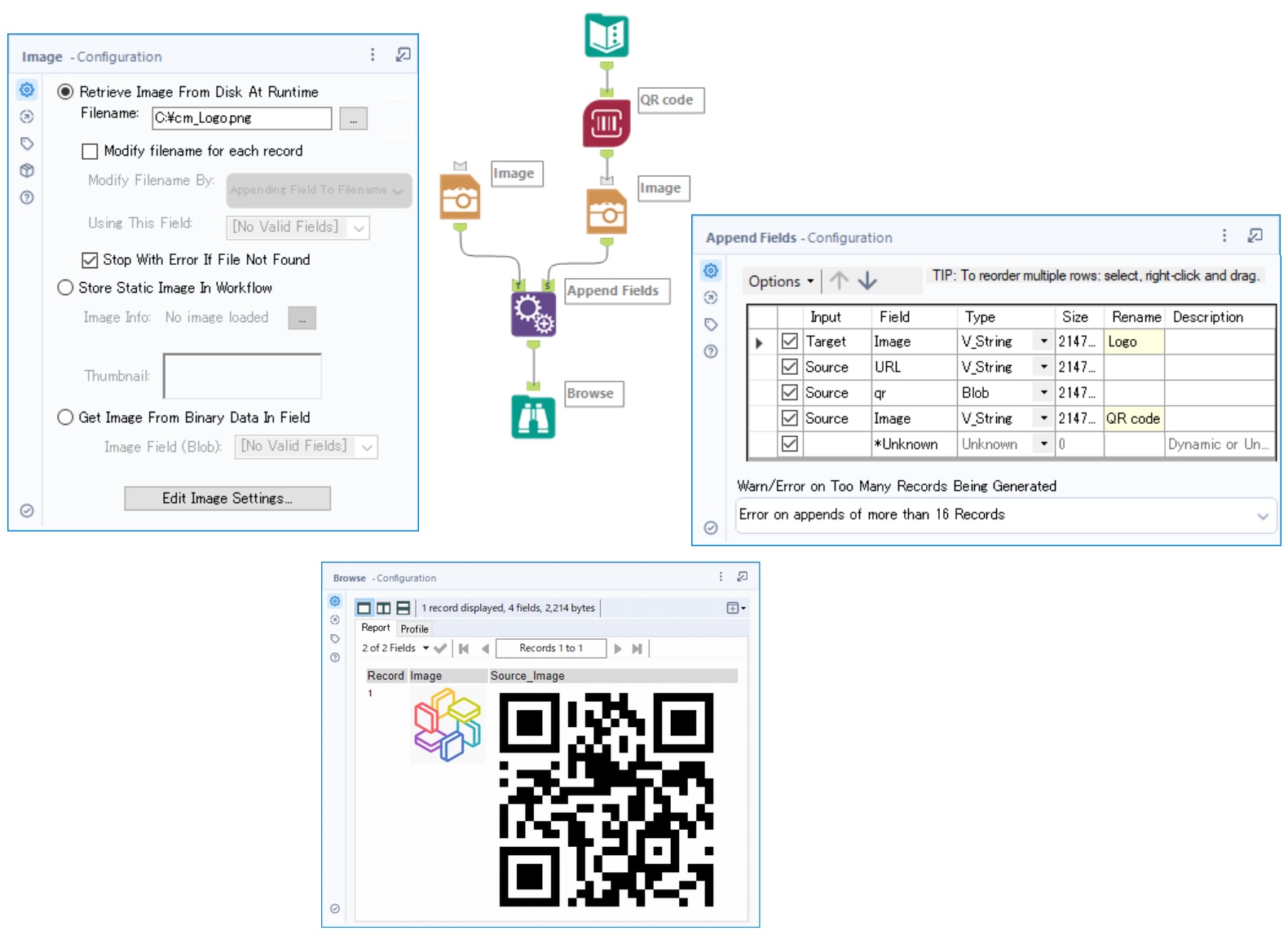Uncheck Stop With Error If File Not Found

[x=90, y=259]
